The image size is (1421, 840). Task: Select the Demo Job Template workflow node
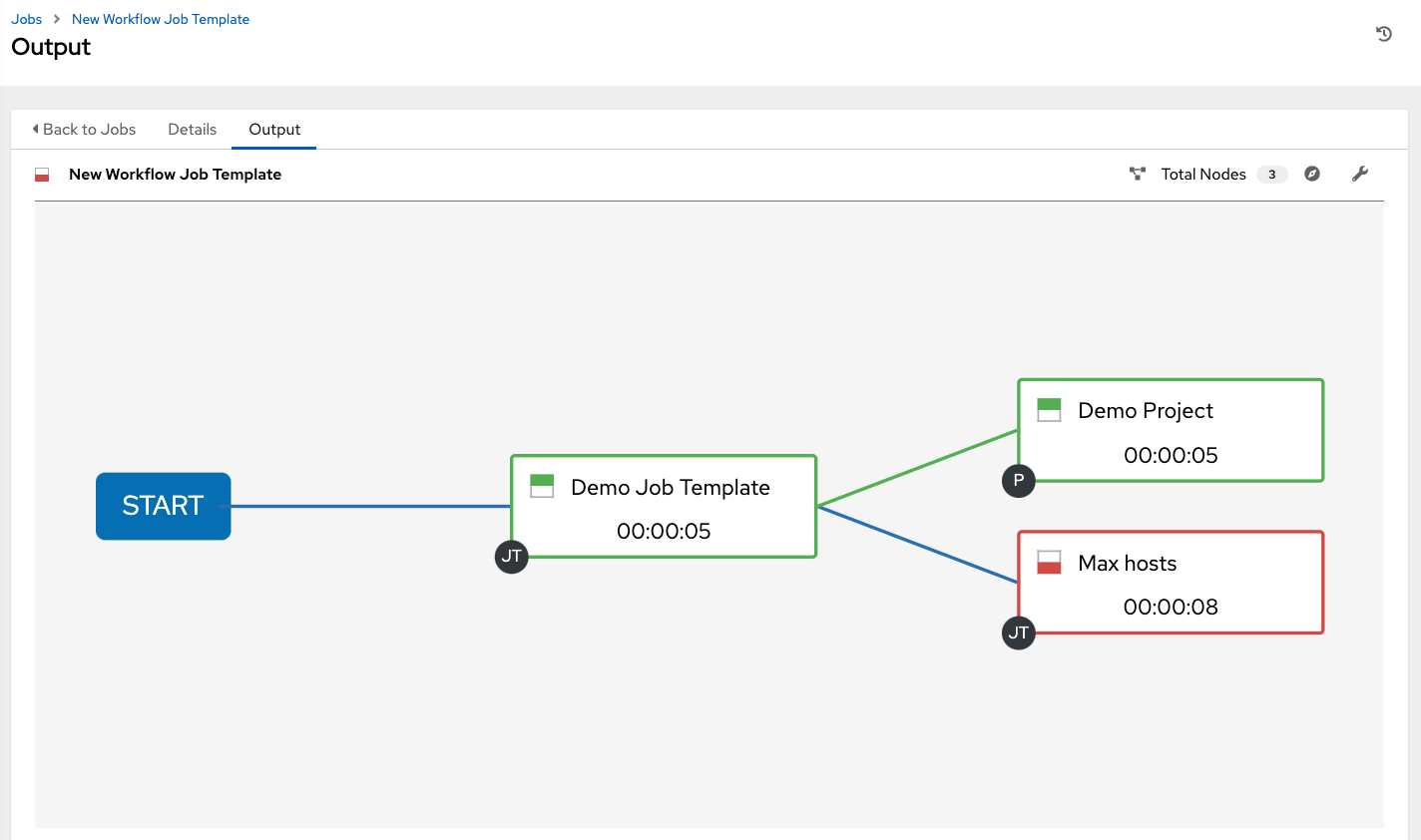(664, 506)
